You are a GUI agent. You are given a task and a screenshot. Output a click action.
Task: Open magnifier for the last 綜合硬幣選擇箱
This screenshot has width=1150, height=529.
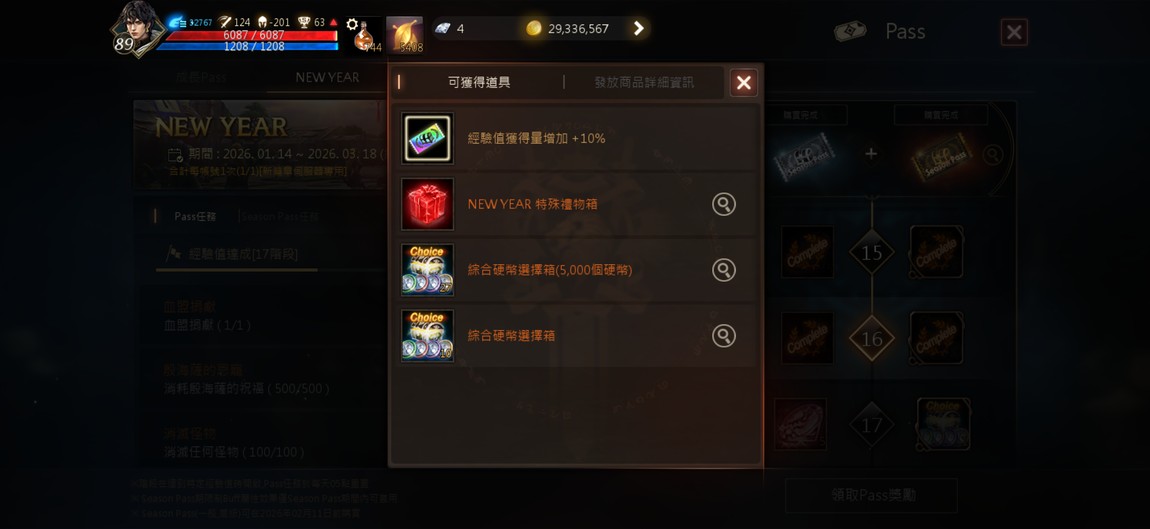pos(723,336)
